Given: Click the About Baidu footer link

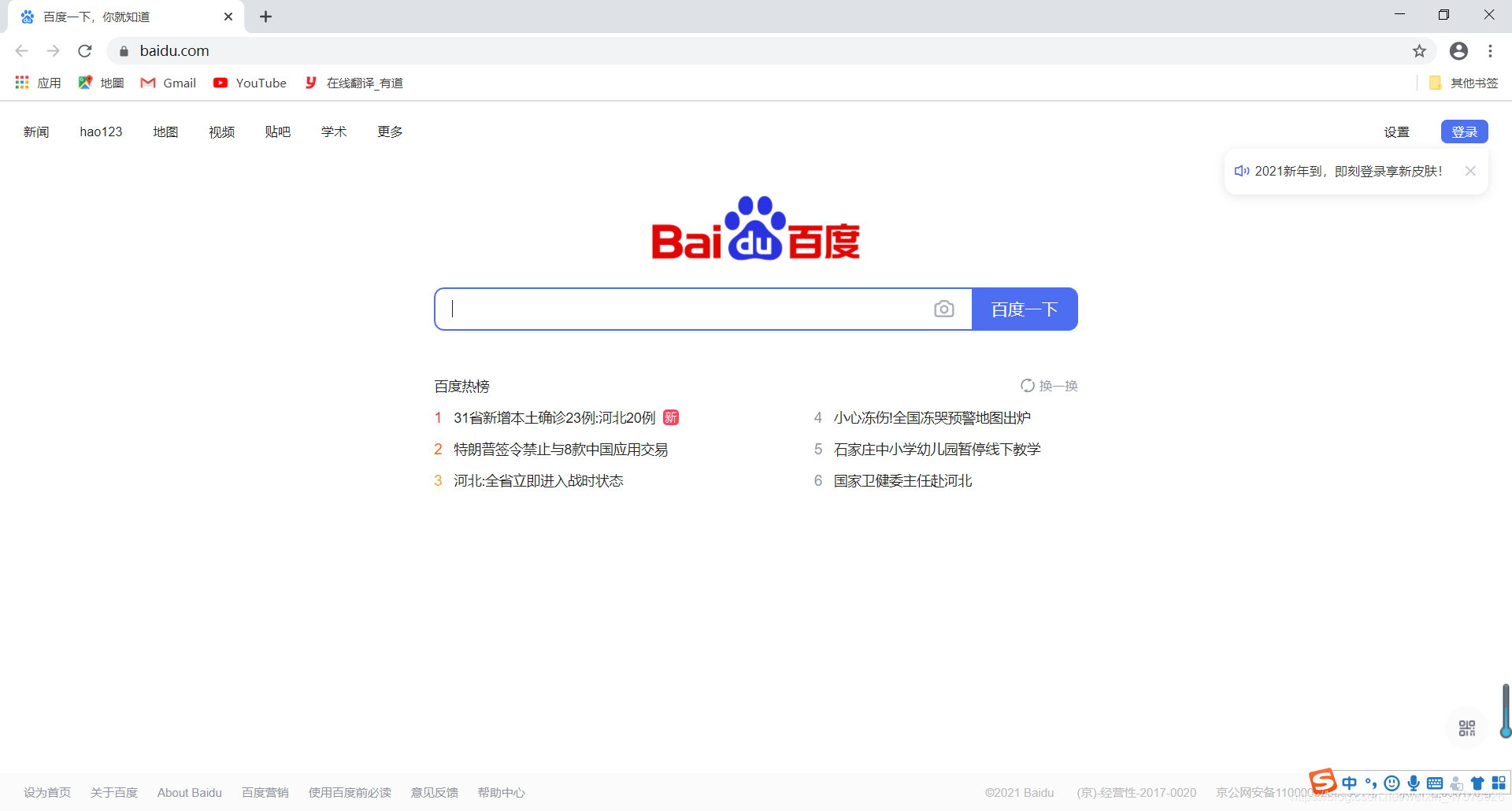Looking at the screenshot, I should (190, 792).
